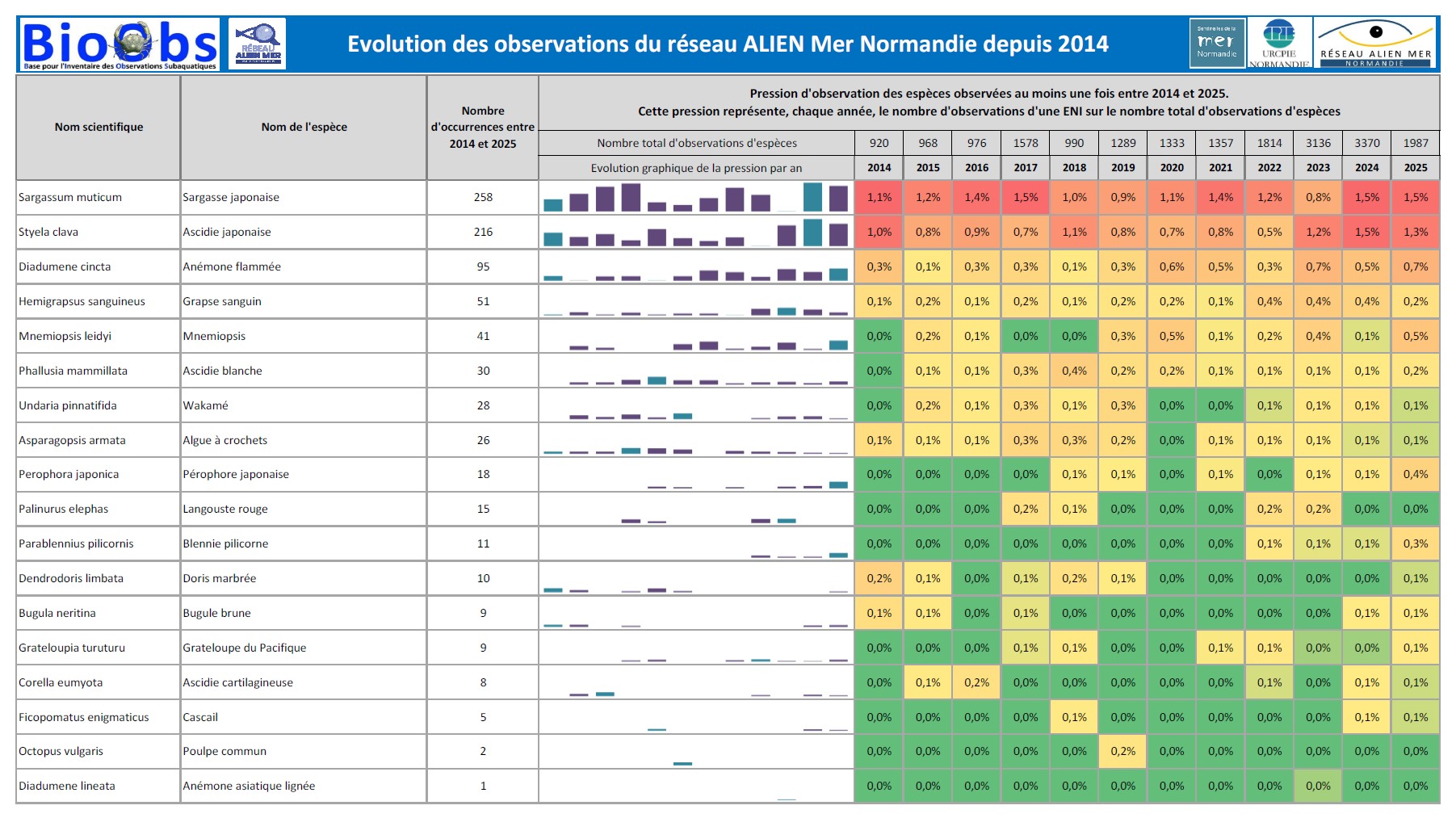The height and width of the screenshot is (818, 1456).
Task: Click the 2014 year column header
Action: point(879,168)
